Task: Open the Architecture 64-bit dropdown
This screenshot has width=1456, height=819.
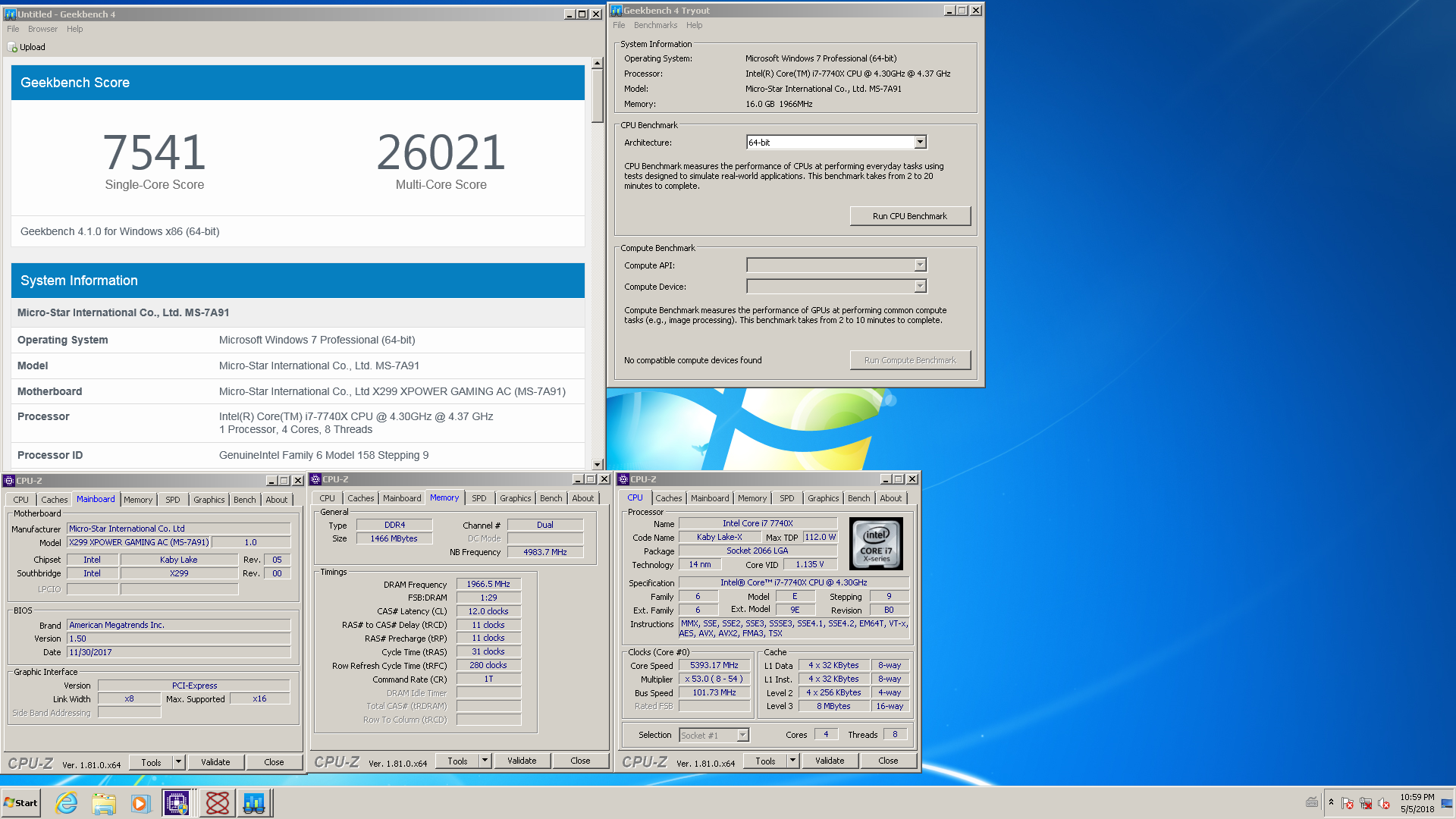Action: (920, 143)
